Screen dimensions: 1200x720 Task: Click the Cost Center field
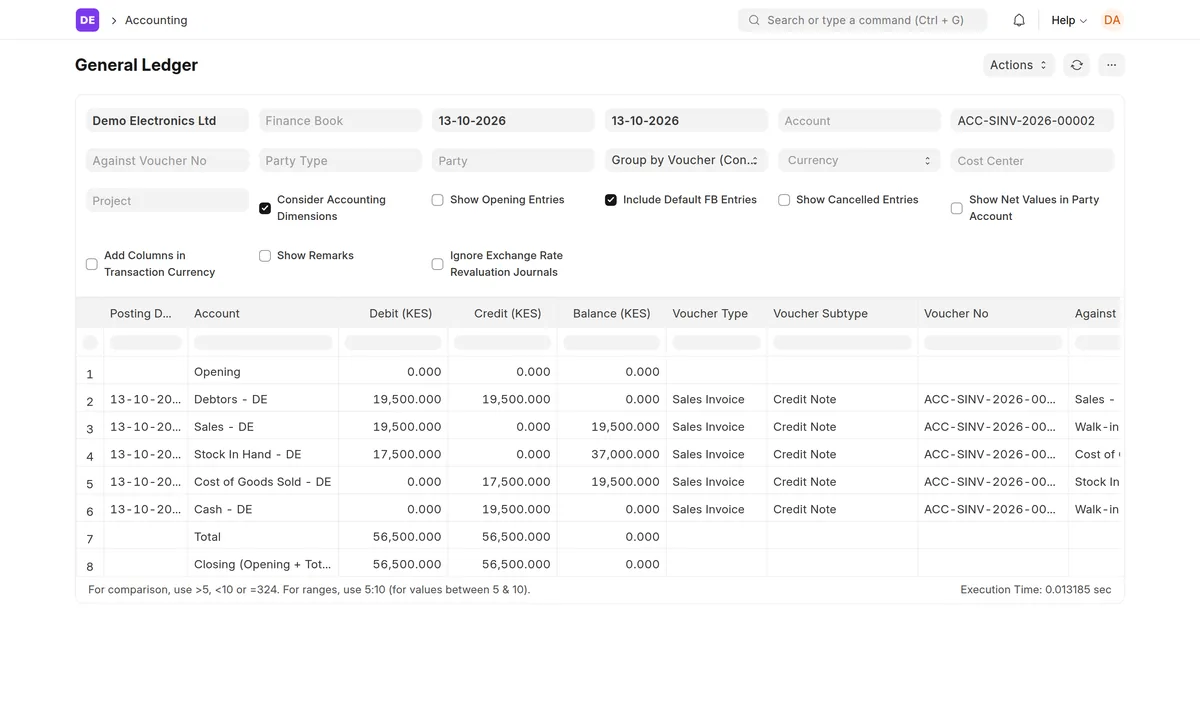click(x=1032, y=160)
